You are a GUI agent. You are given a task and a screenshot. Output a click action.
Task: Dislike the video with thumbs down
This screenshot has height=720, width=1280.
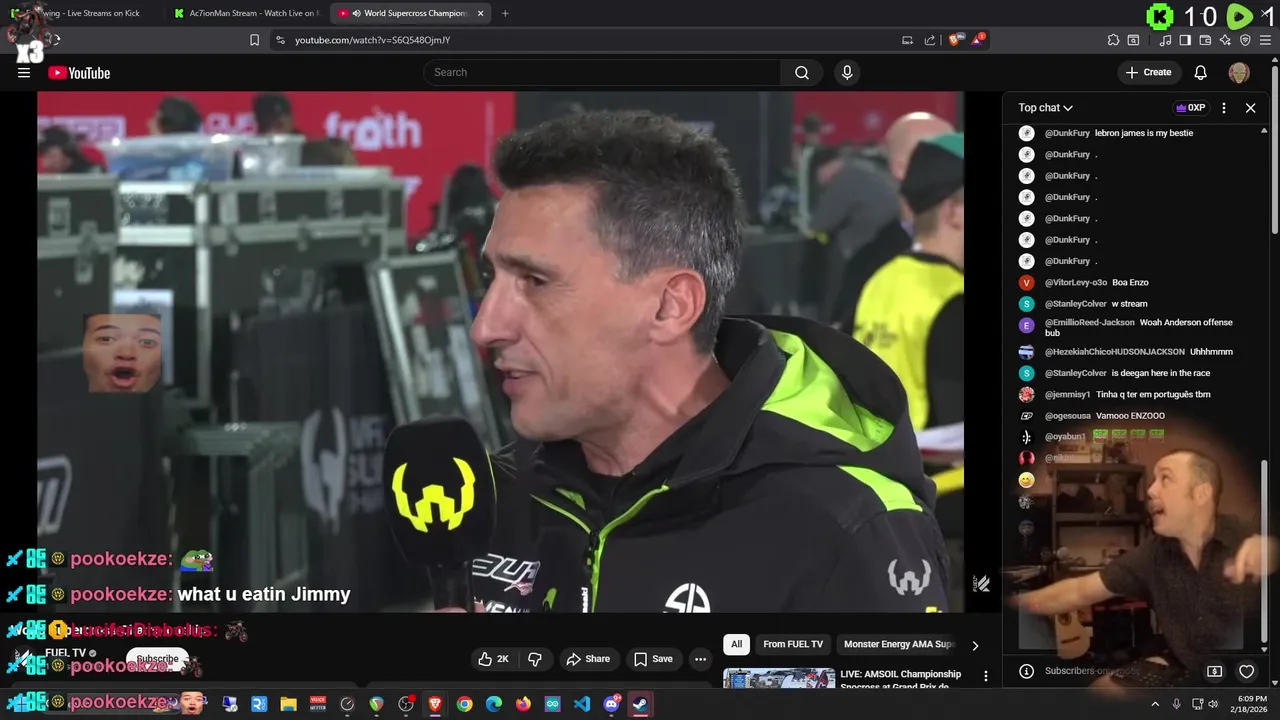[535, 659]
